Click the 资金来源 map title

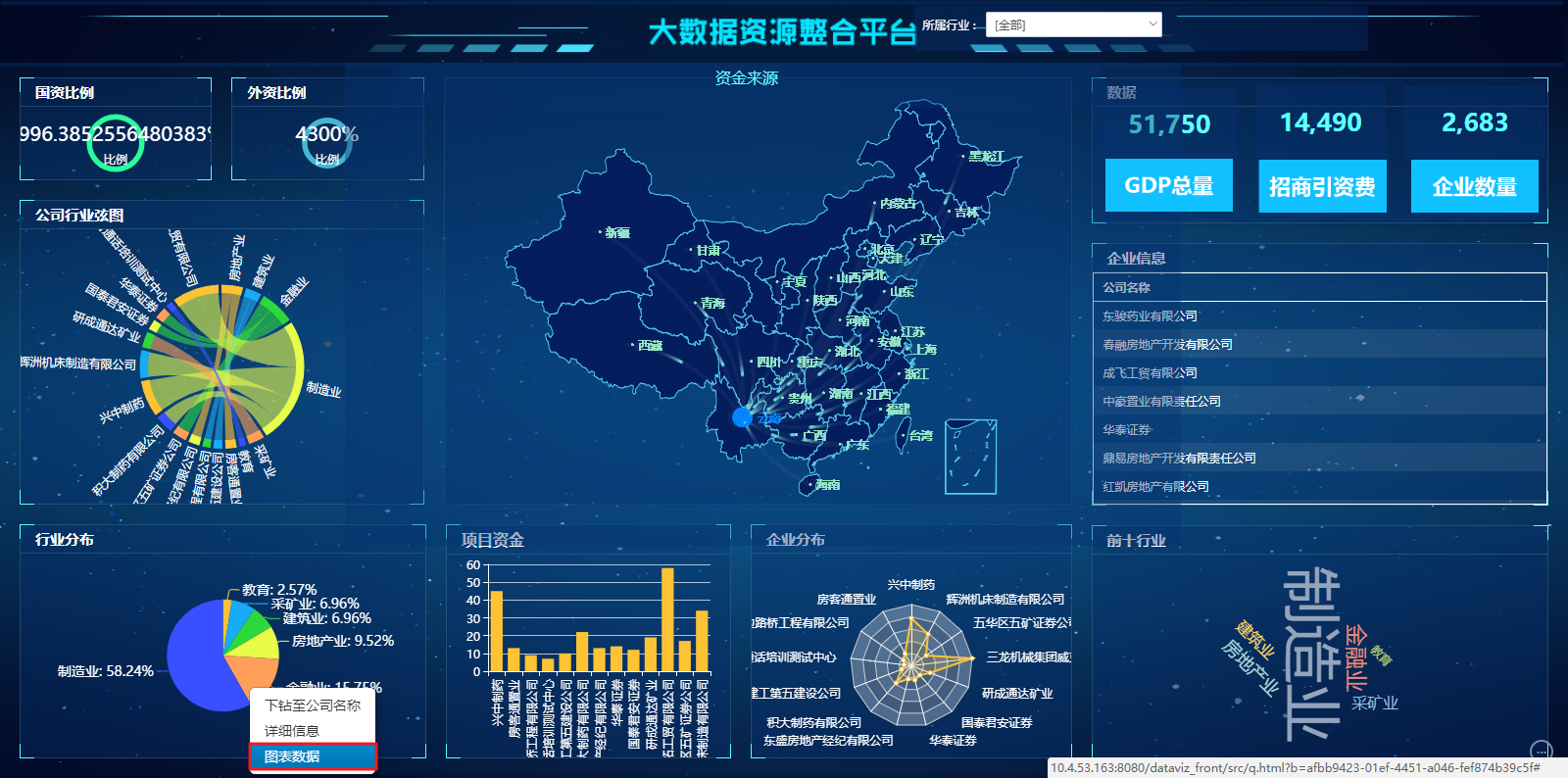click(x=747, y=78)
